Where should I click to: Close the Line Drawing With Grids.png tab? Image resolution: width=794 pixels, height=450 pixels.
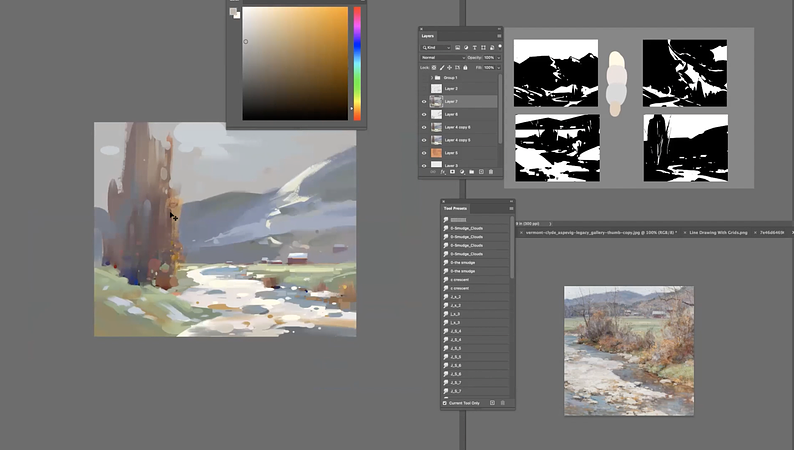[x=685, y=233]
